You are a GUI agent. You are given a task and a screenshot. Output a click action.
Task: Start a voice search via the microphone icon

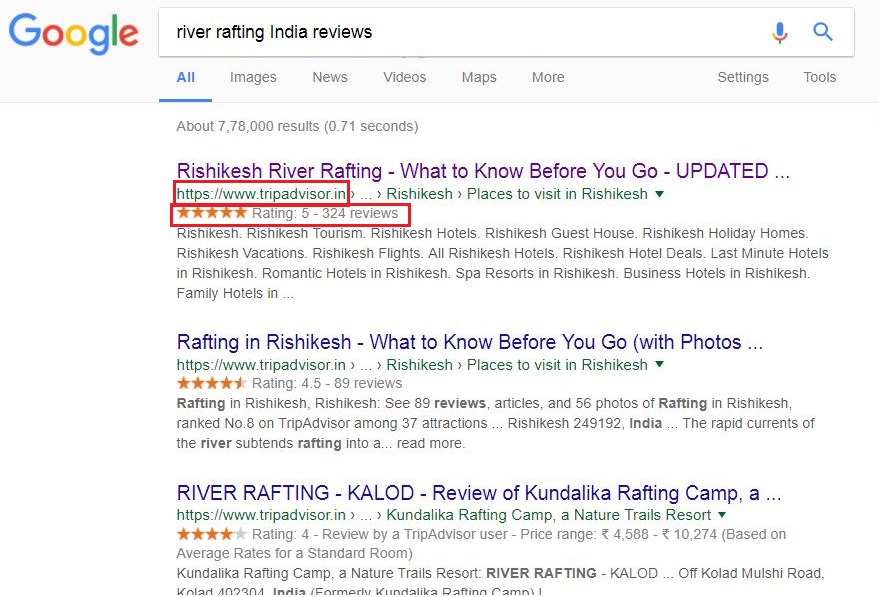pyautogui.click(x=780, y=32)
